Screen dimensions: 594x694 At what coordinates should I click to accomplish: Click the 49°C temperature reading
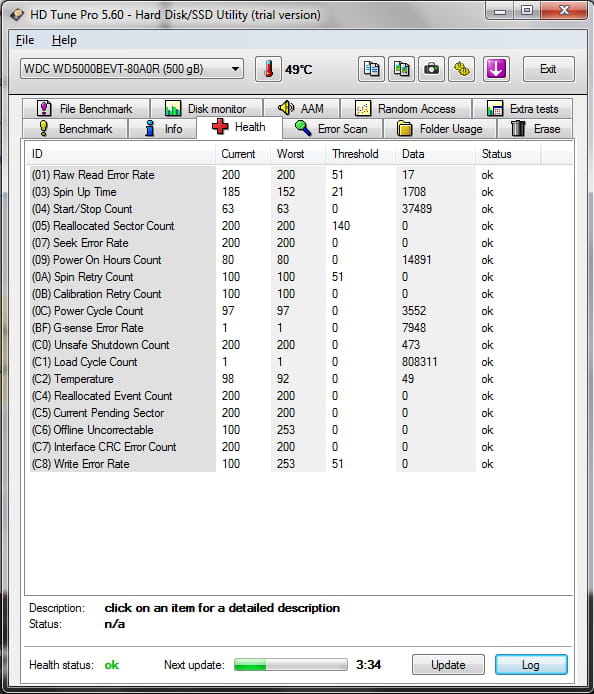[x=298, y=69]
